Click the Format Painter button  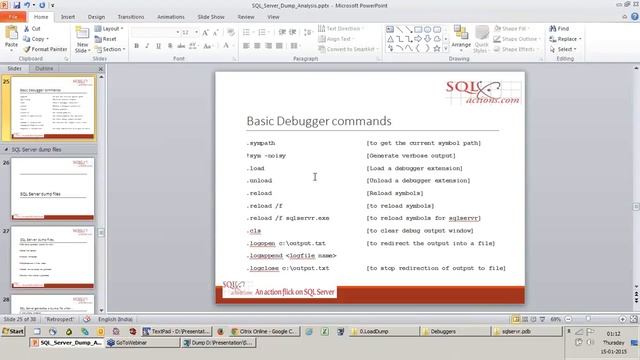pos(45,49)
